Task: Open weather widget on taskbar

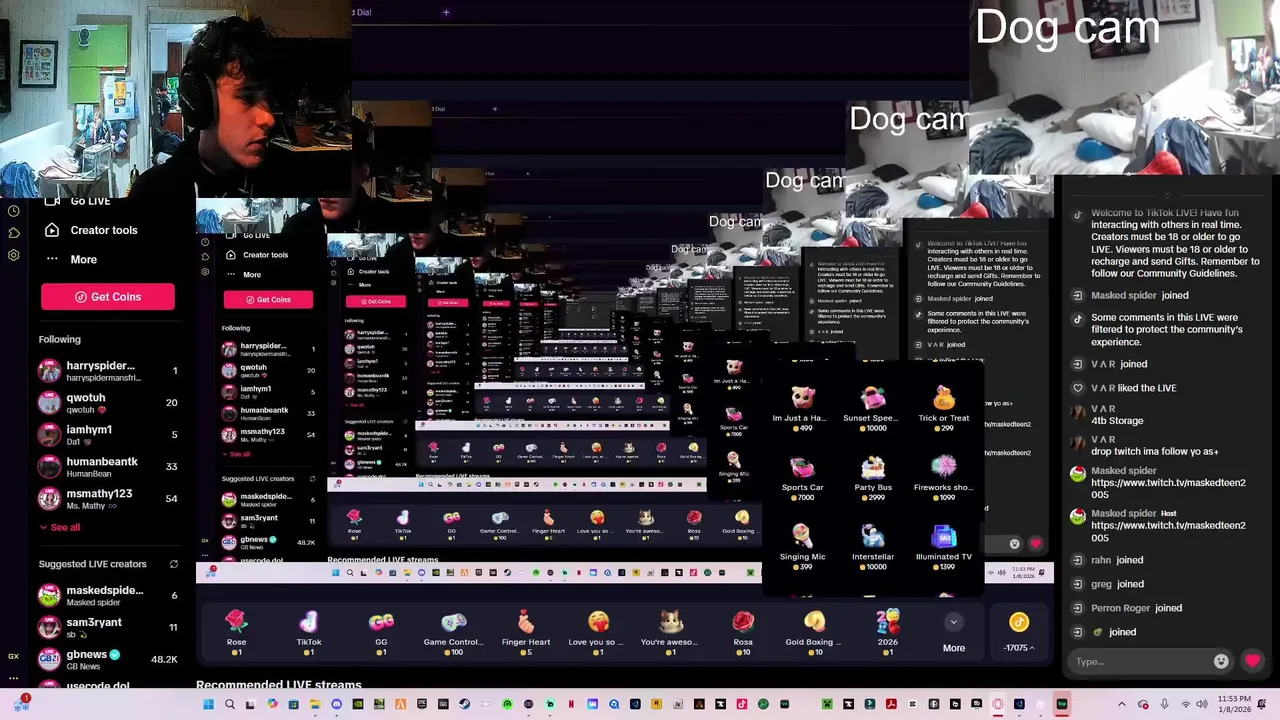Action: 21,704
